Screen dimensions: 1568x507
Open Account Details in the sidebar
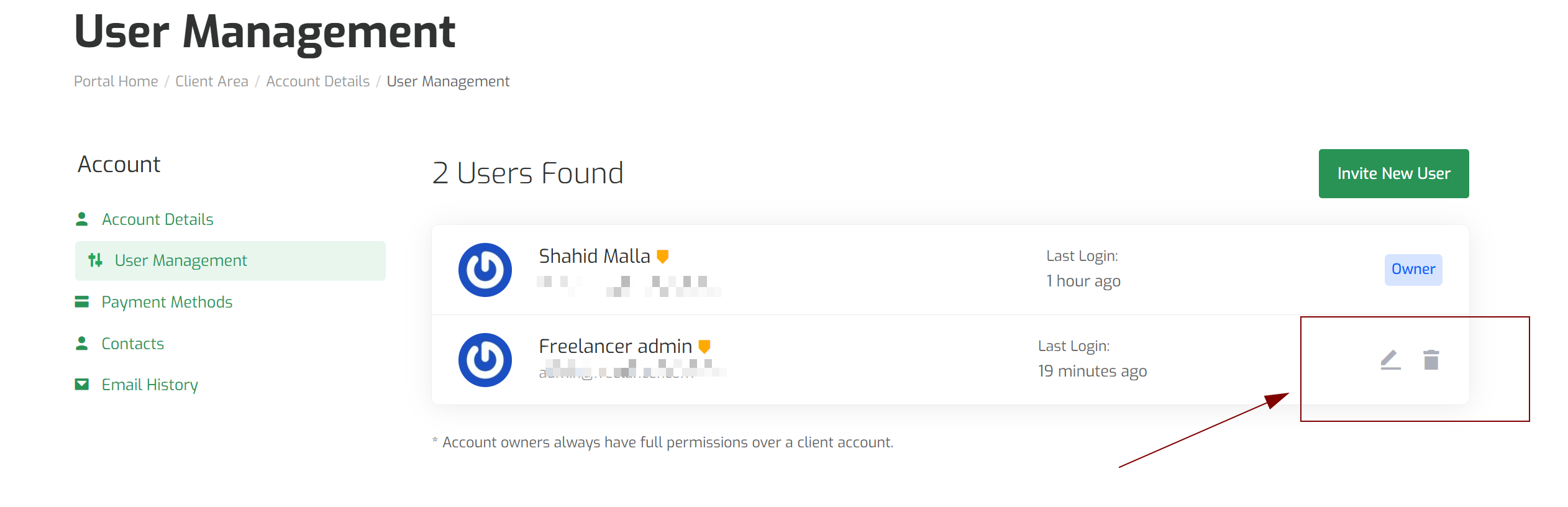(x=158, y=219)
